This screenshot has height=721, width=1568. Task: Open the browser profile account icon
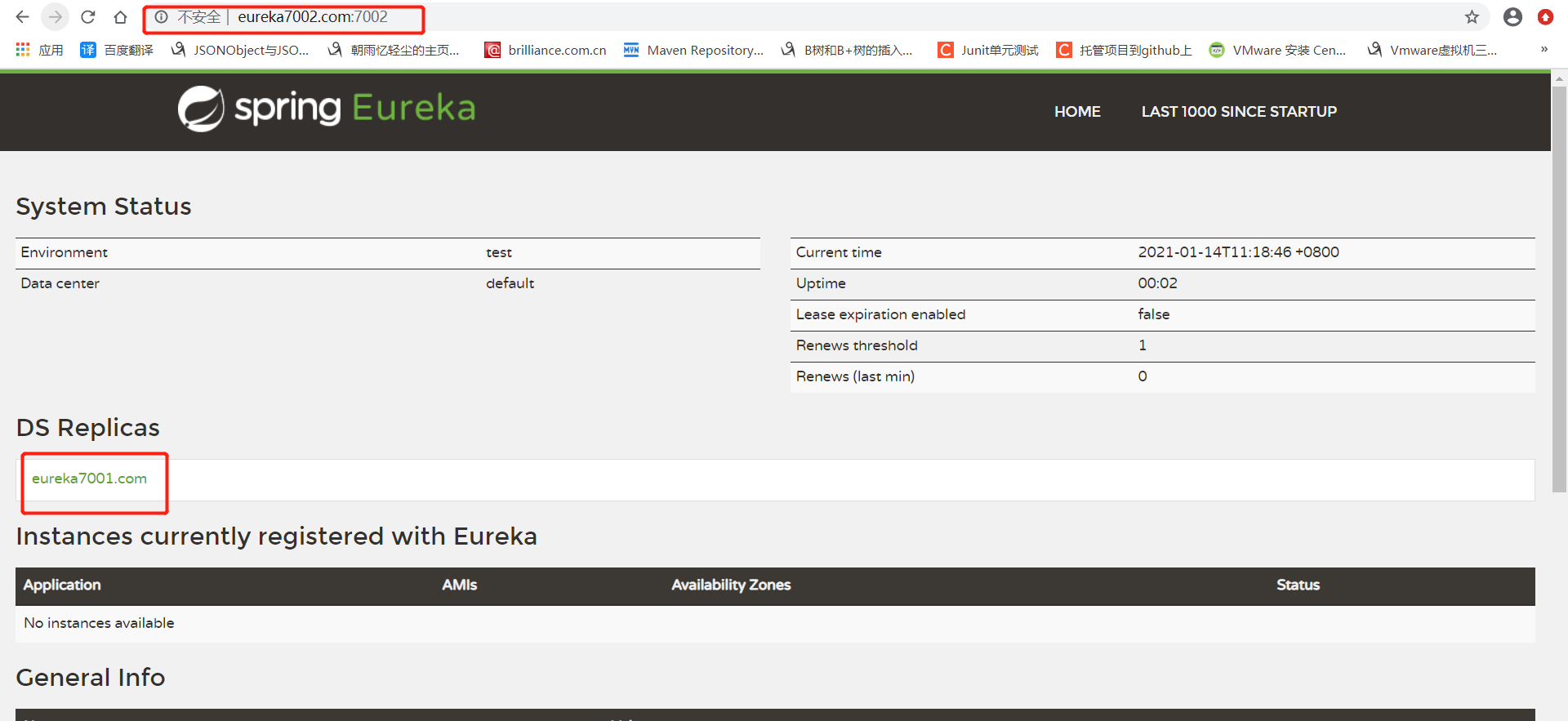coord(1512,17)
